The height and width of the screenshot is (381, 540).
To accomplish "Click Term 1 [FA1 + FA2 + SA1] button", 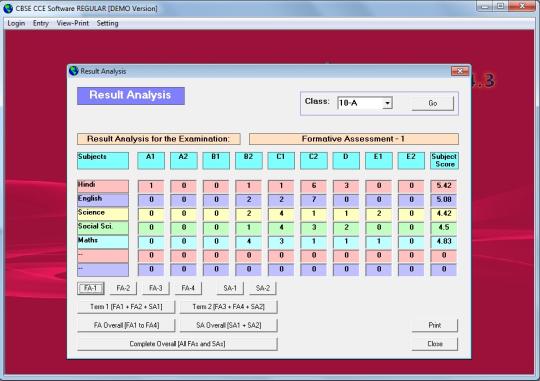I will (x=126, y=307).
